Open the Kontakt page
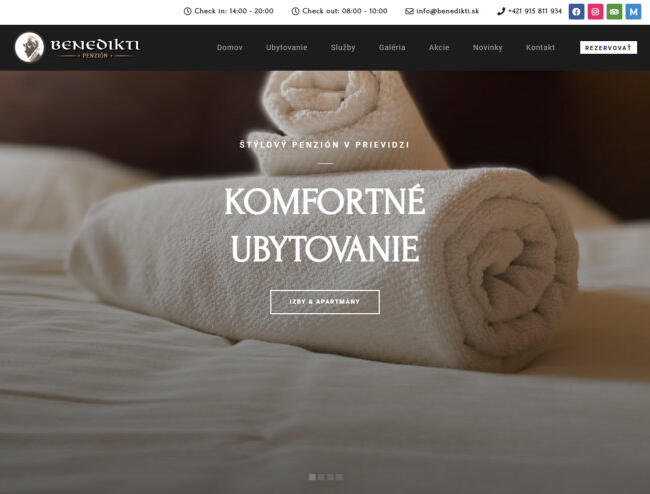The height and width of the screenshot is (494, 650). [x=540, y=47]
